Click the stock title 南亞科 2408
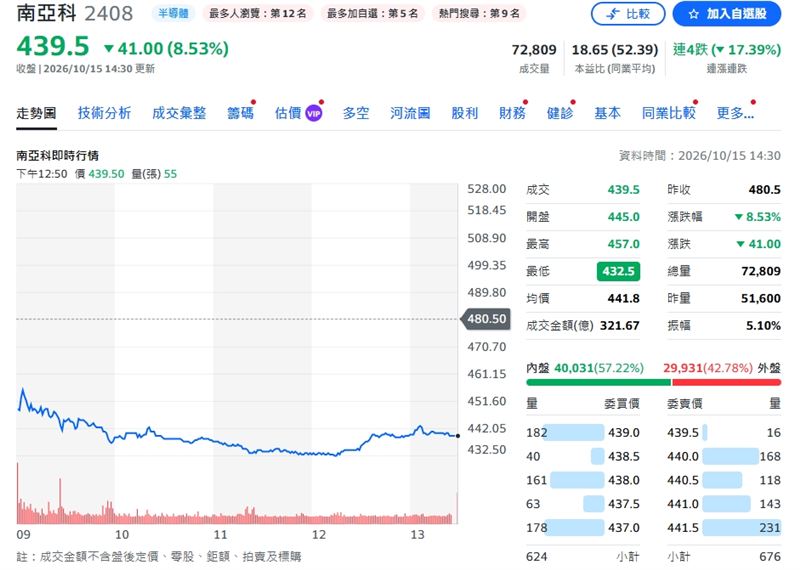The width and height of the screenshot is (800, 570). [74, 13]
